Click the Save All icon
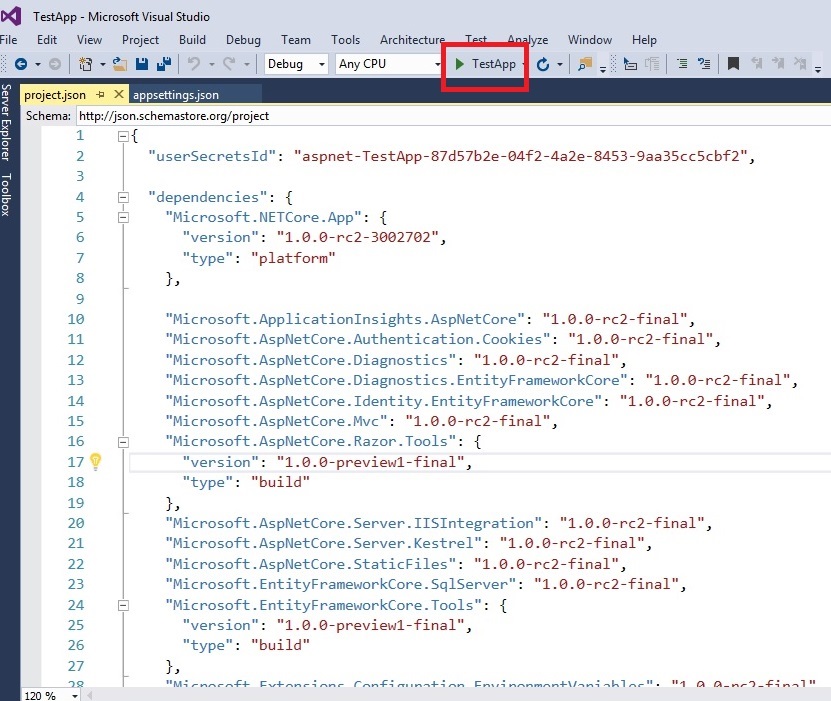Screen dimensions: 831x701 pyautogui.click(x=164, y=64)
